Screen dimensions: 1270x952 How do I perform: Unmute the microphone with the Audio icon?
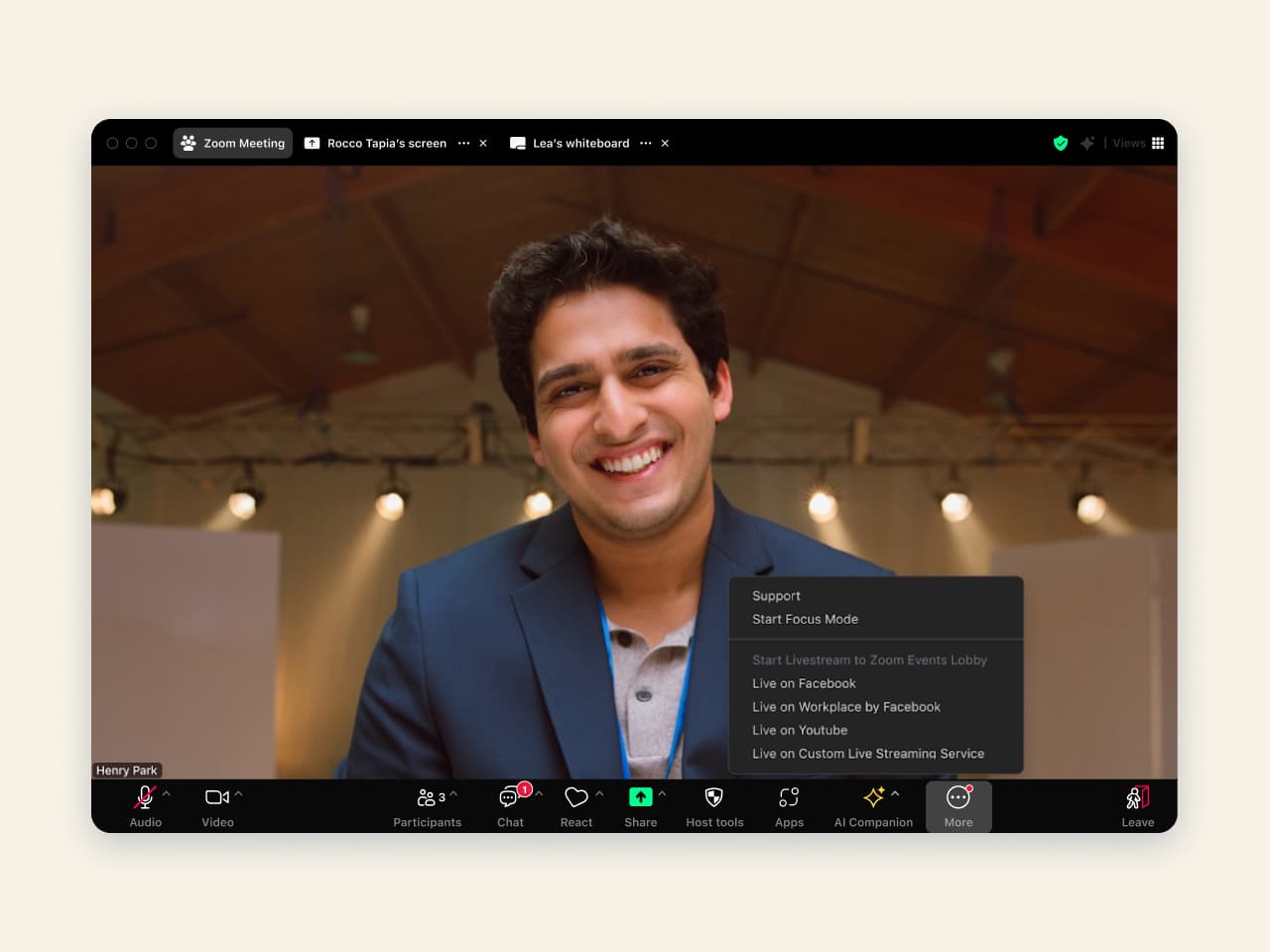(145, 798)
